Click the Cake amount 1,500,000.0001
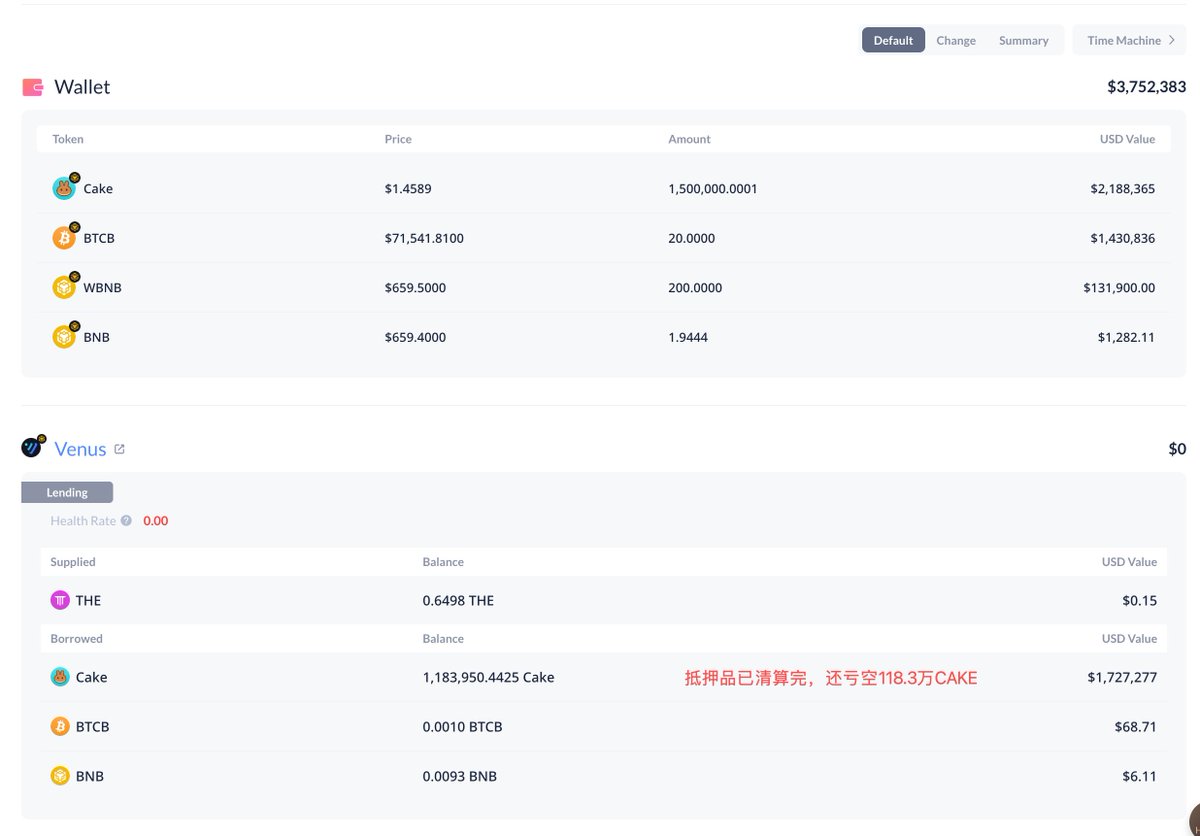Image resolution: width=1200 pixels, height=836 pixels. point(713,188)
